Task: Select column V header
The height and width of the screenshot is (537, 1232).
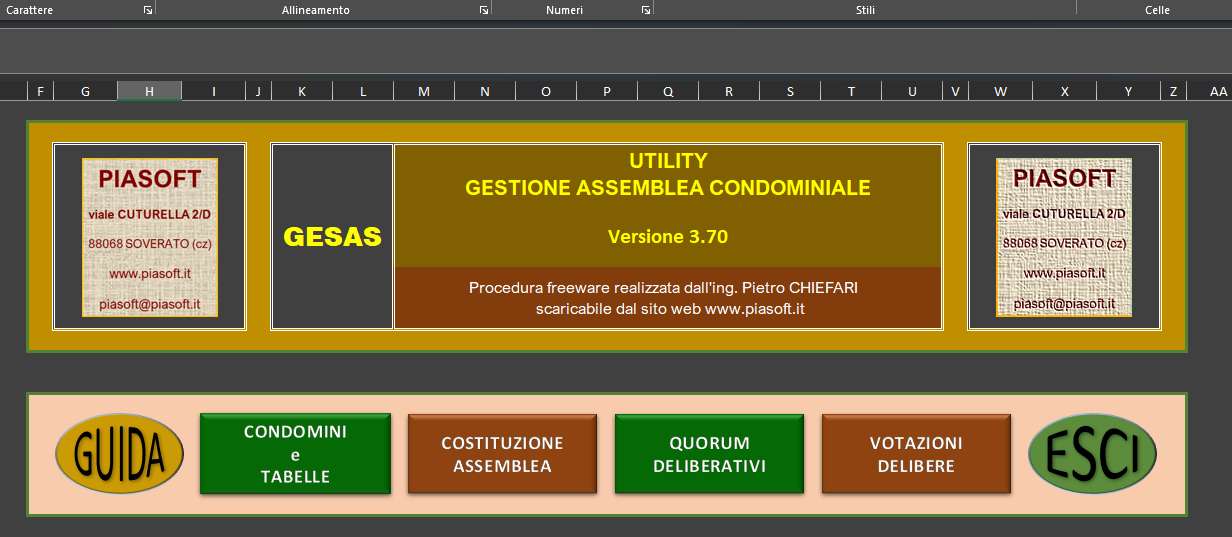Action: coord(955,91)
